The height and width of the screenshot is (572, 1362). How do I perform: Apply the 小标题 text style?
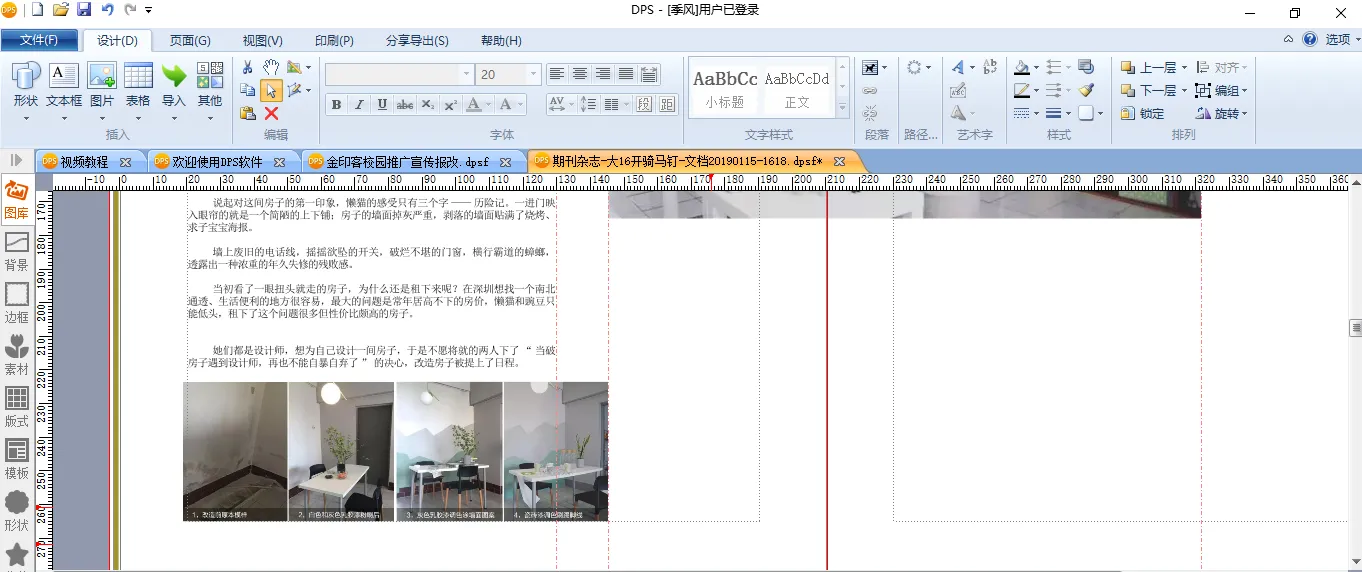[725, 87]
